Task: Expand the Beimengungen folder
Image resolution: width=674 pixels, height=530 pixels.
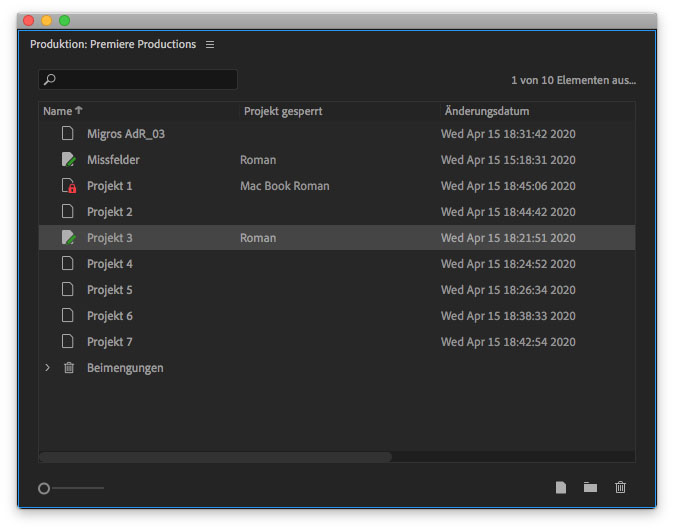Action: (x=47, y=368)
